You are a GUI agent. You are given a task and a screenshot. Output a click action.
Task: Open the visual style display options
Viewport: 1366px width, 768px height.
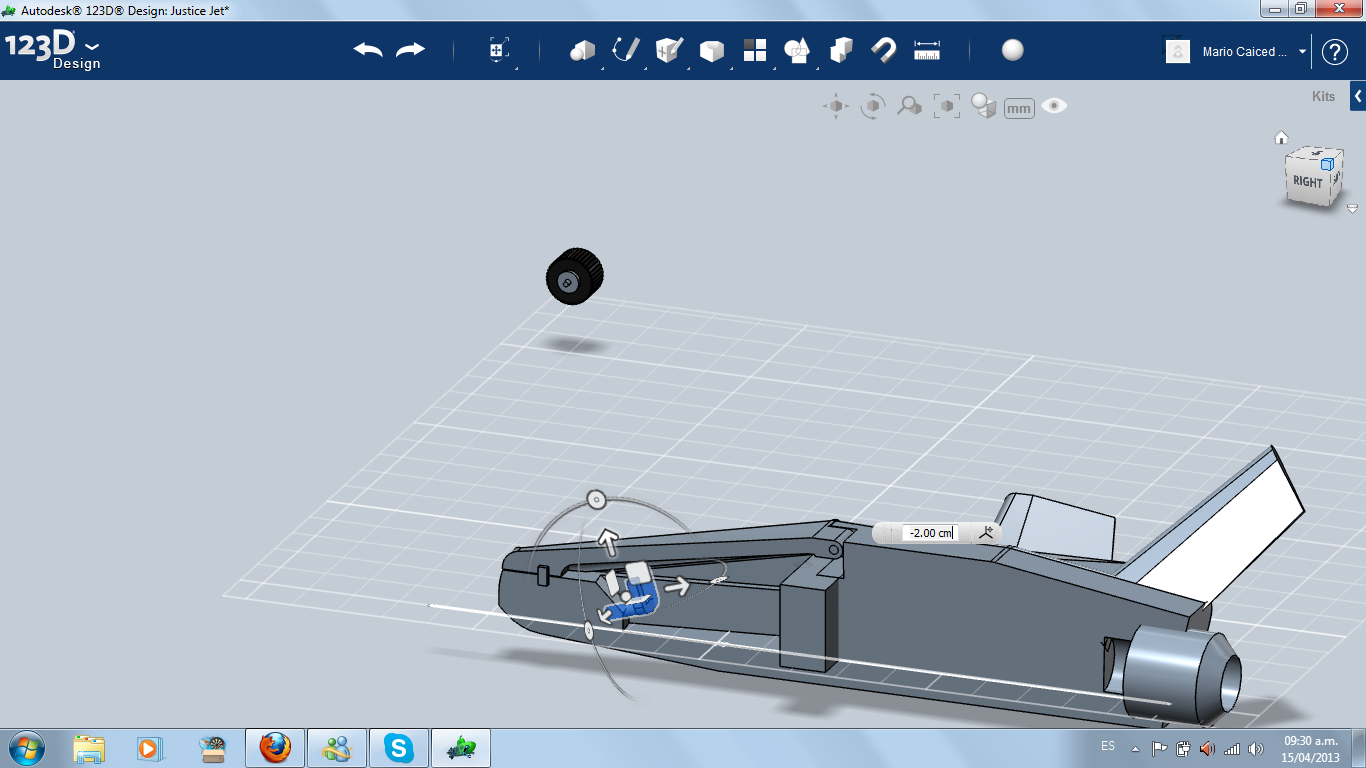984,106
